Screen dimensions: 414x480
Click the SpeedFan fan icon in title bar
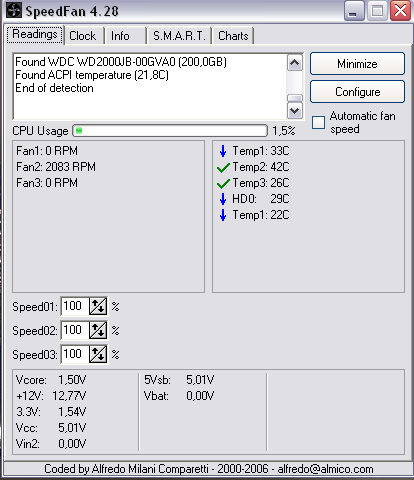[14, 11]
